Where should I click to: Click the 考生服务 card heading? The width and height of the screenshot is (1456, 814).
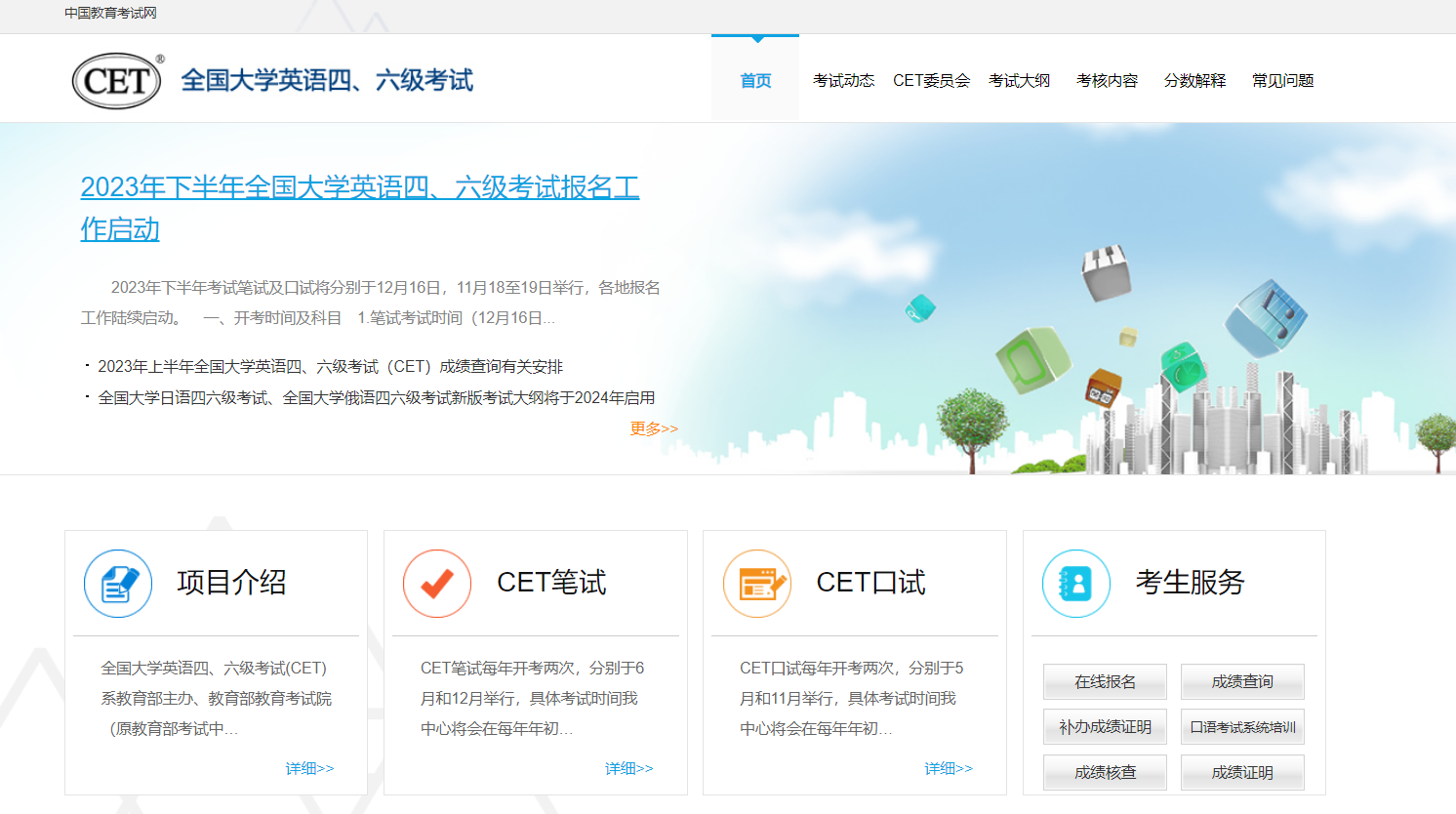click(1190, 583)
